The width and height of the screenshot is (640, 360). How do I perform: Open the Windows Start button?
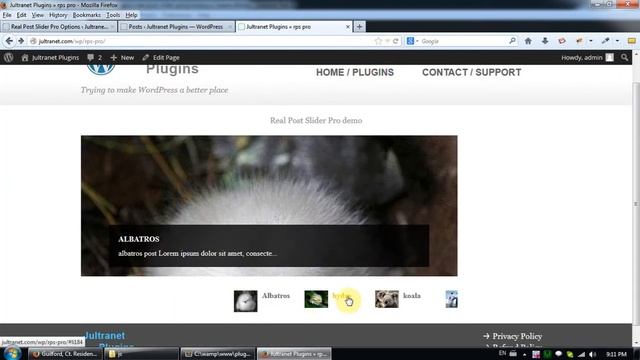tap(12, 353)
